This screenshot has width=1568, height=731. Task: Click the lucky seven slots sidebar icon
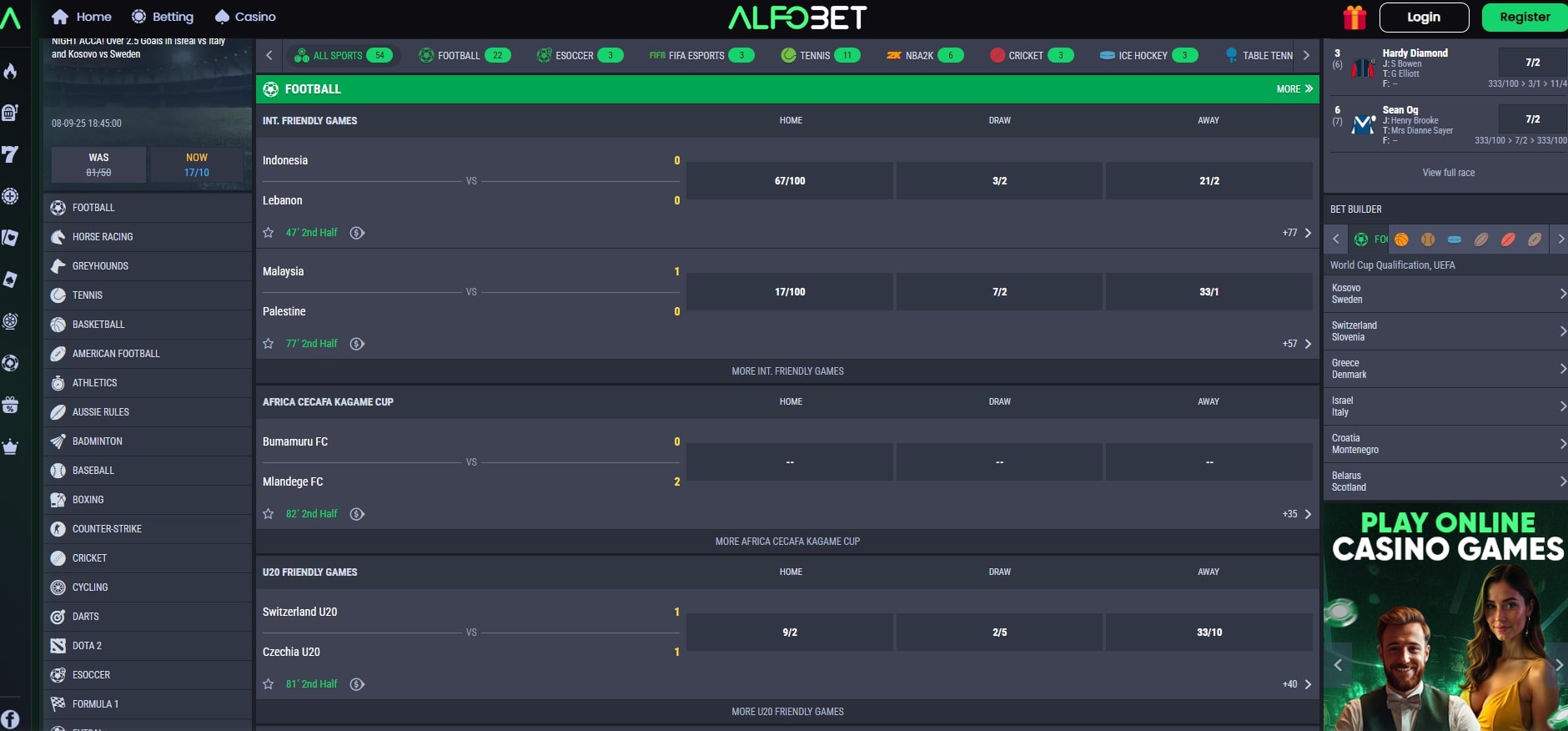(10, 154)
